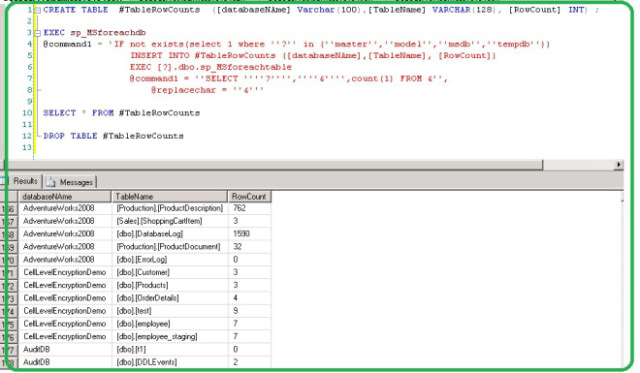Click the EXEC [?].dbo.sp_MSforeachtable line
Screen dimensions: 640x373
[211, 67]
